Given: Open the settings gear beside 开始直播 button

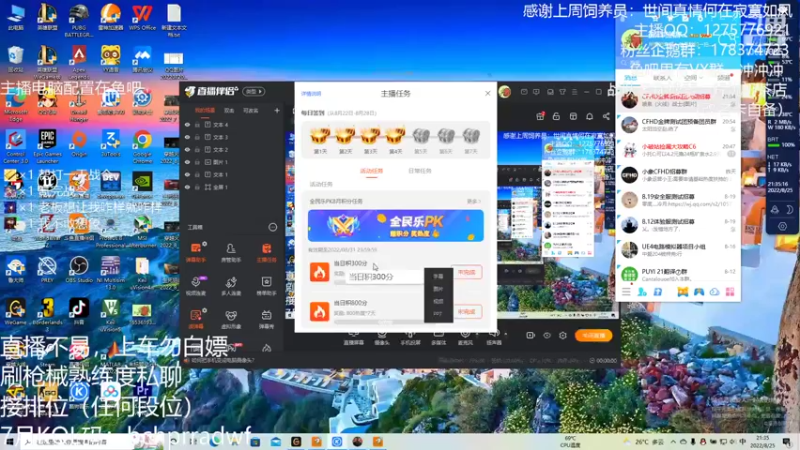Looking at the screenshot, I should tap(563, 336).
